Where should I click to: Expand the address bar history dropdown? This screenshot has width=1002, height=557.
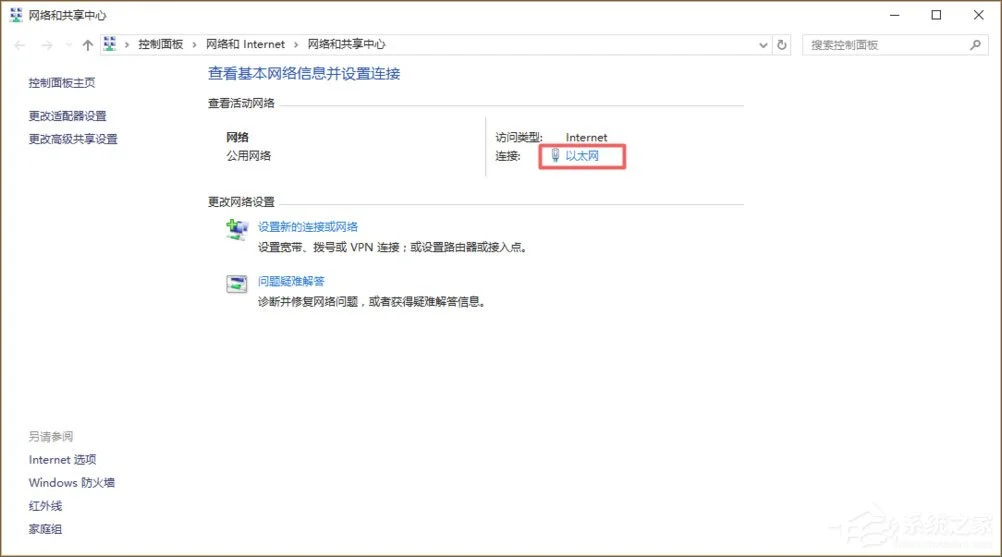coord(763,45)
